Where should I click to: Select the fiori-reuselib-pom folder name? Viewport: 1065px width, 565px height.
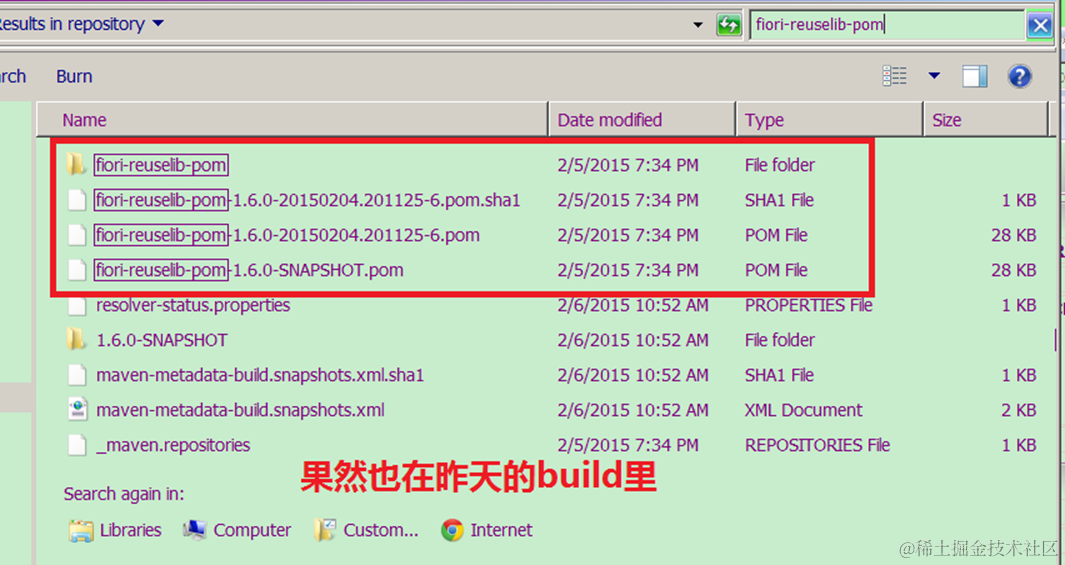click(161, 165)
